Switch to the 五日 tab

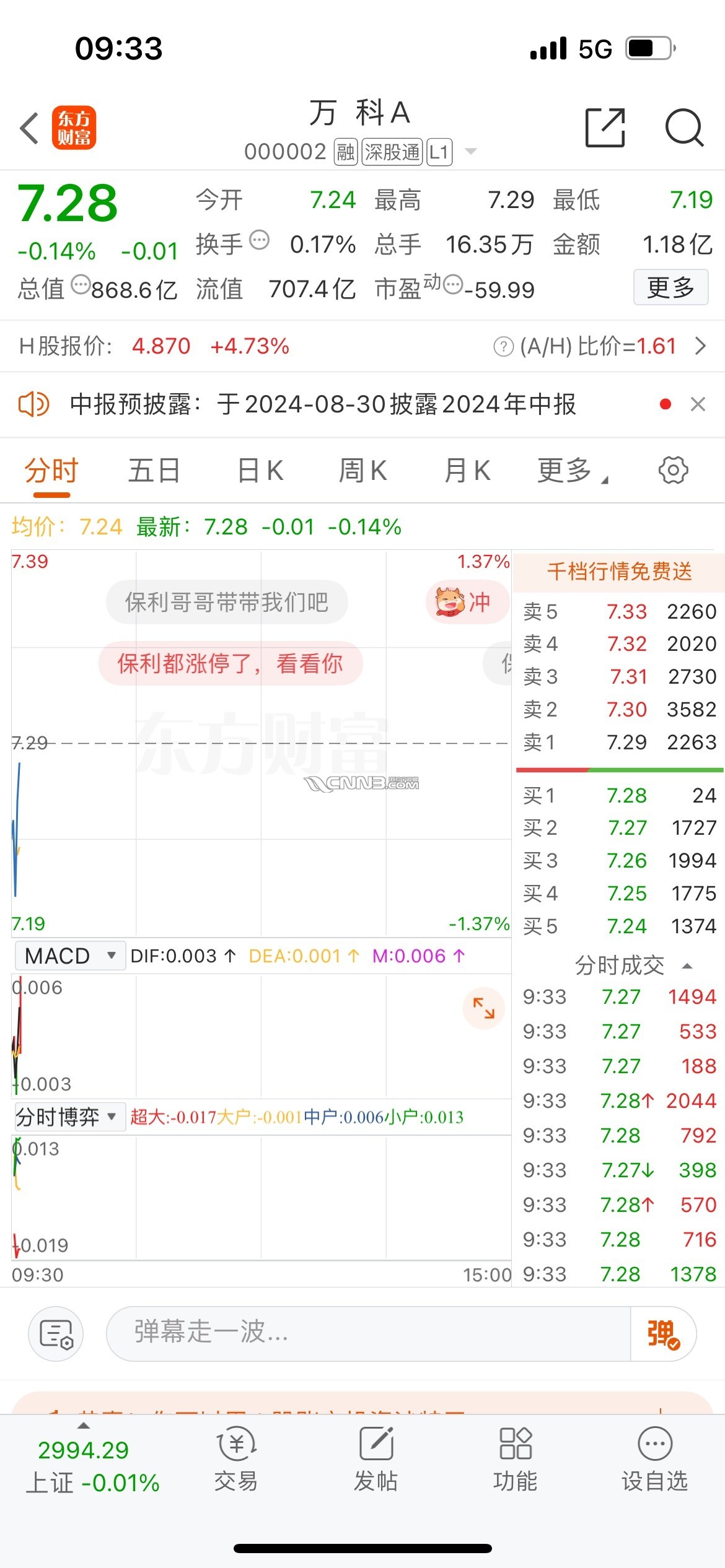tap(154, 471)
